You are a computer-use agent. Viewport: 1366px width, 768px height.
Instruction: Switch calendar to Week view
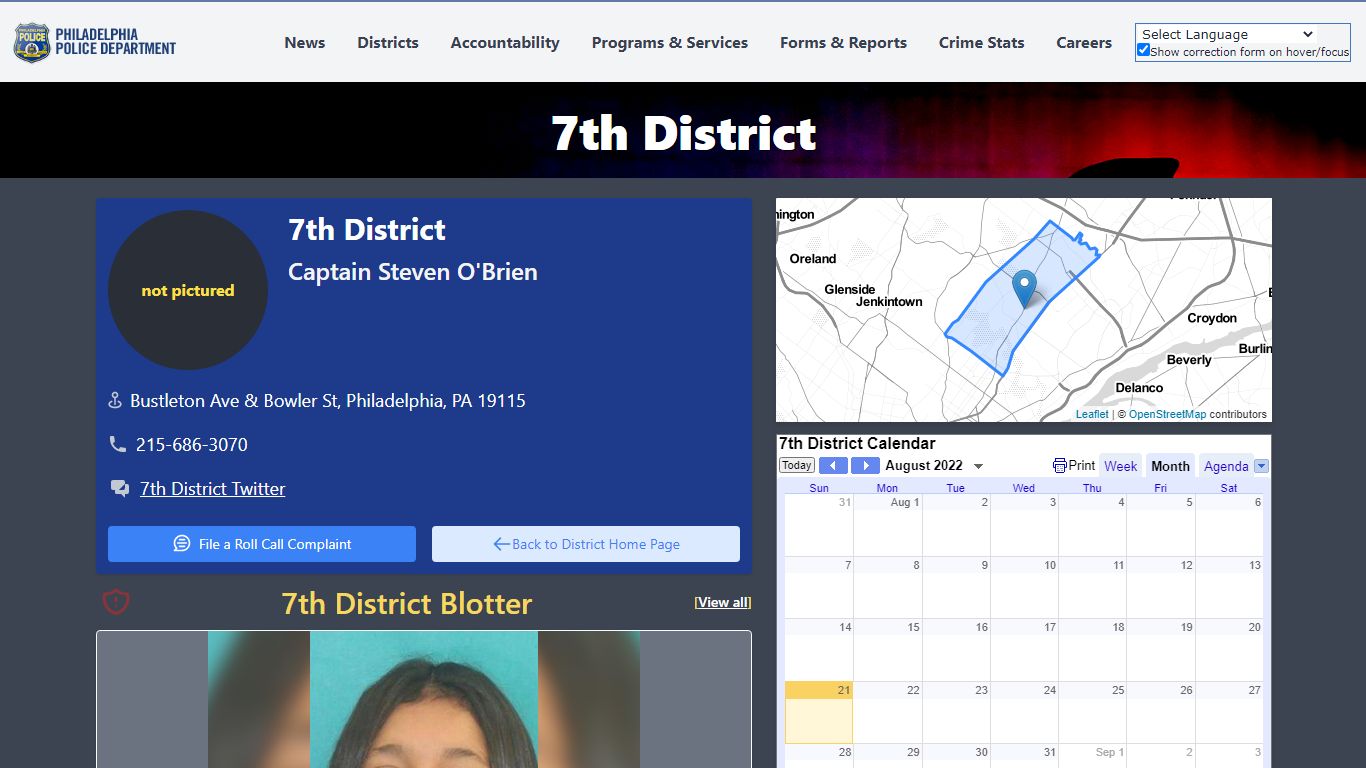(x=1120, y=466)
